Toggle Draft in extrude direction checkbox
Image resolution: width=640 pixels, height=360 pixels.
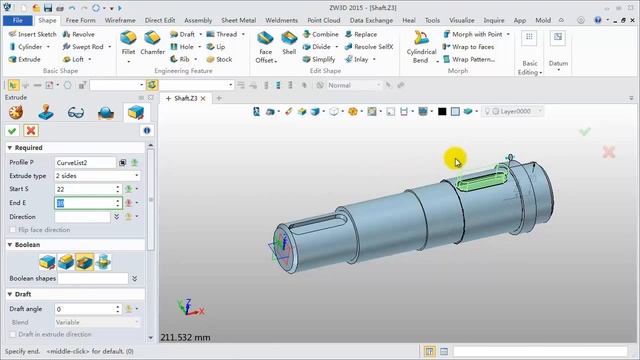[13, 334]
